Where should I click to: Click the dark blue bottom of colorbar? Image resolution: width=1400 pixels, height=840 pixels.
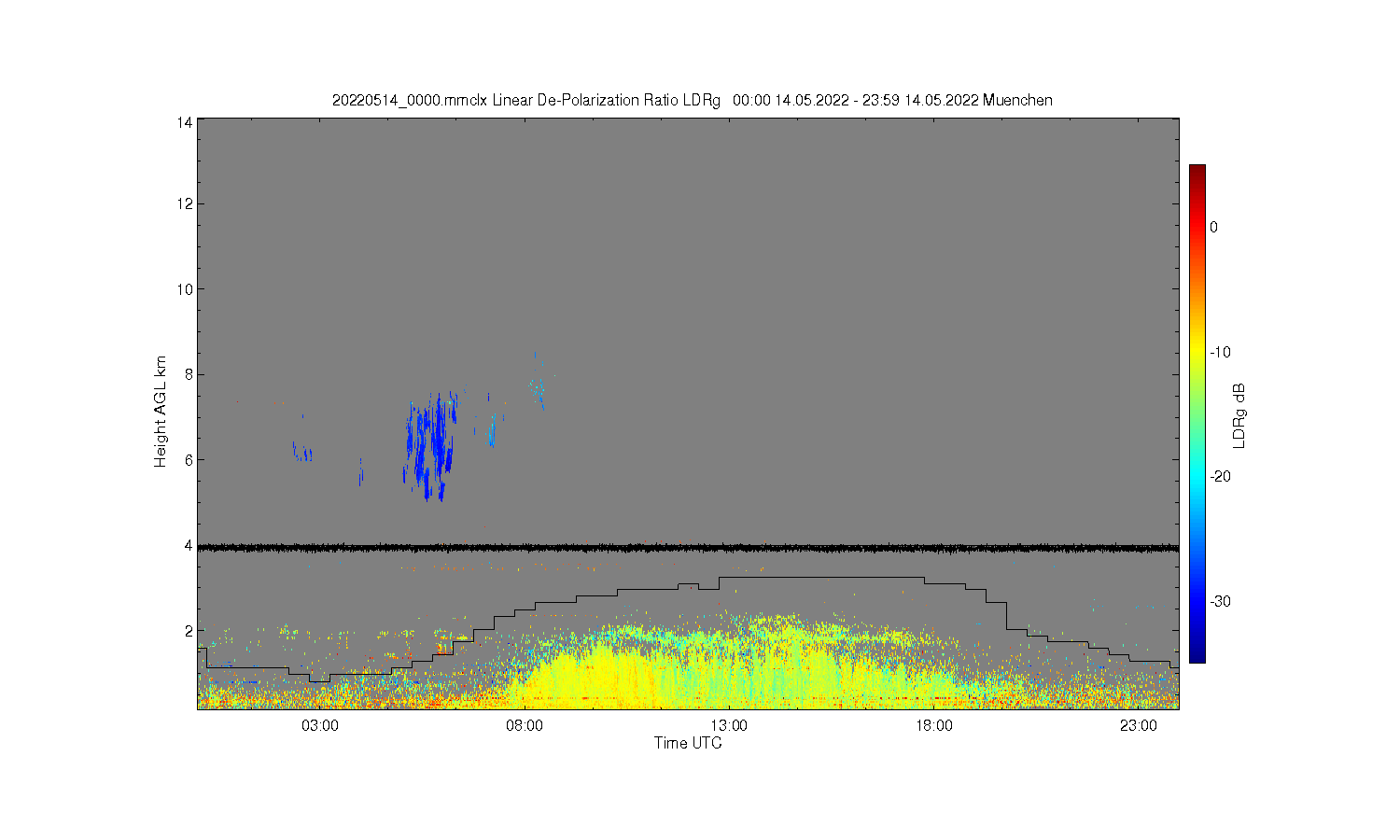(x=1197, y=653)
